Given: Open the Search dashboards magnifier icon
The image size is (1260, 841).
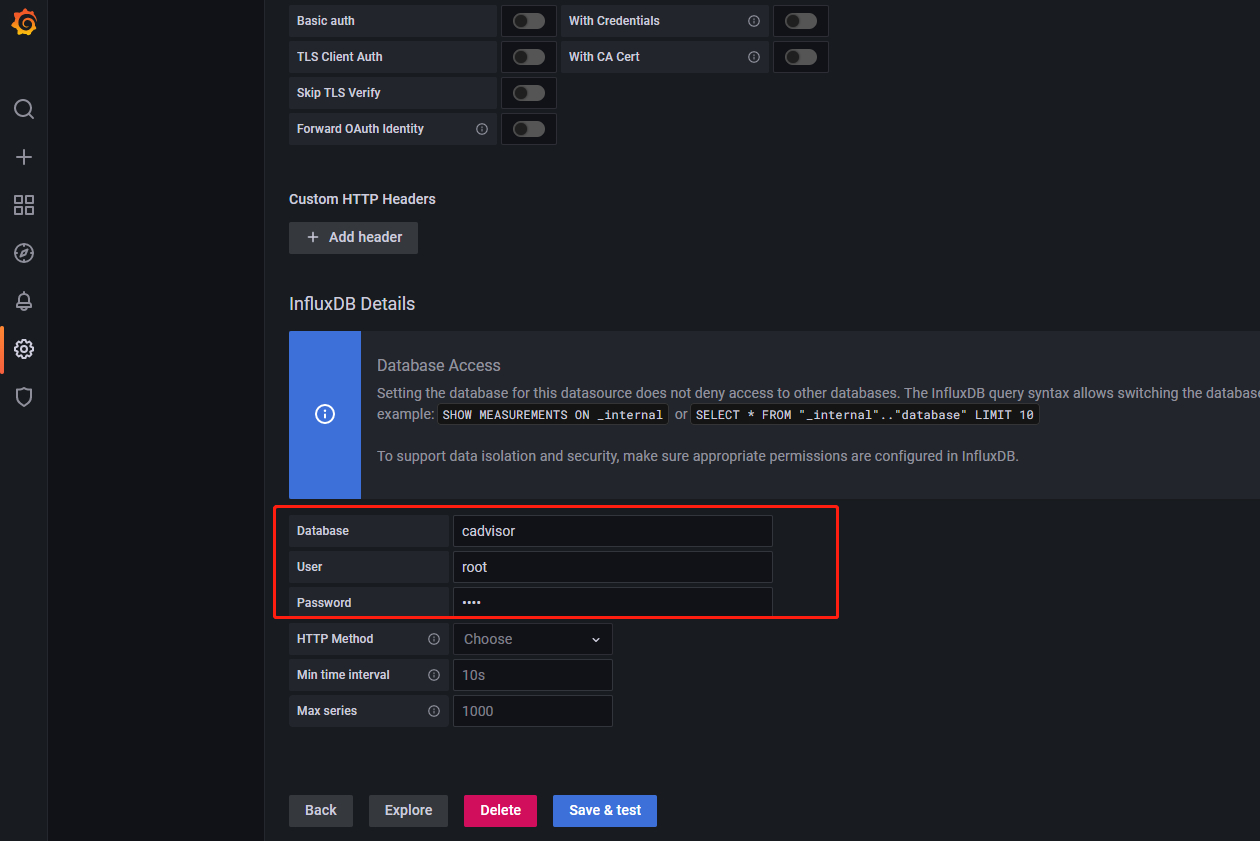Looking at the screenshot, I should (24, 109).
